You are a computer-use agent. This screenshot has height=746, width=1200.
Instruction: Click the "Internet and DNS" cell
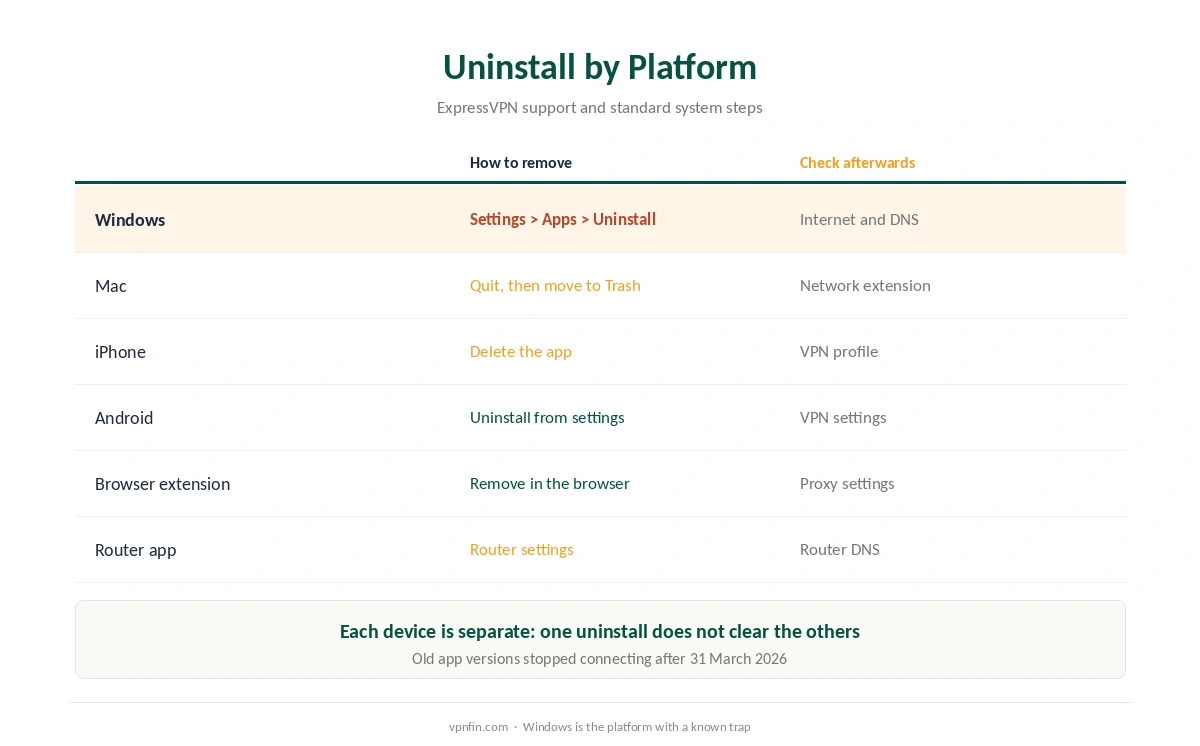pyautogui.click(x=859, y=220)
